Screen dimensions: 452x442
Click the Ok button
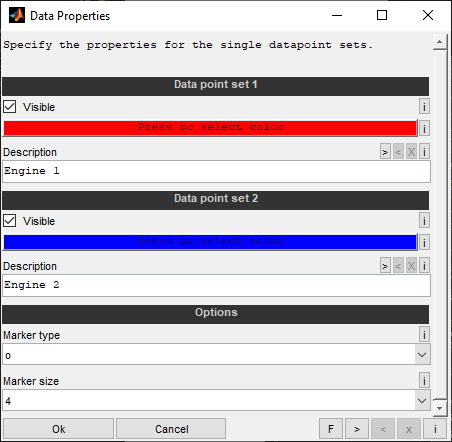tap(59, 429)
